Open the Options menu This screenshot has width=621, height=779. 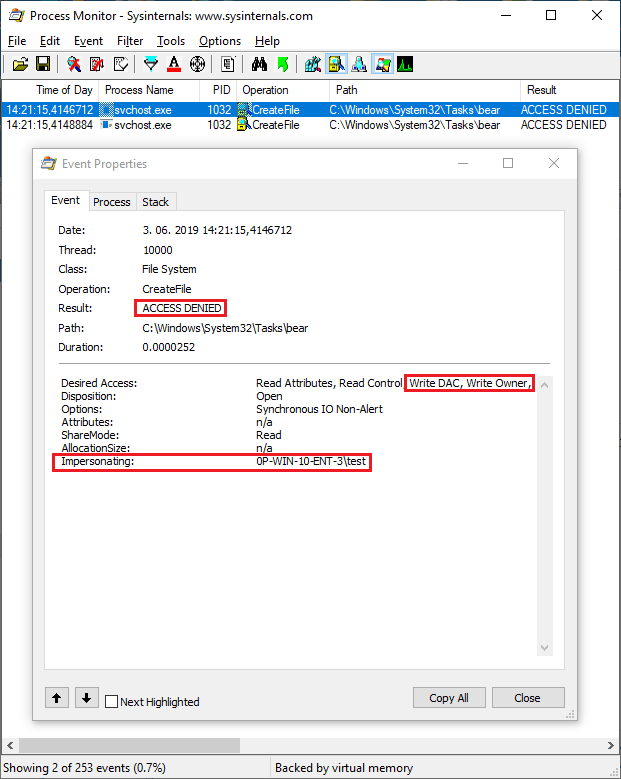tap(220, 41)
